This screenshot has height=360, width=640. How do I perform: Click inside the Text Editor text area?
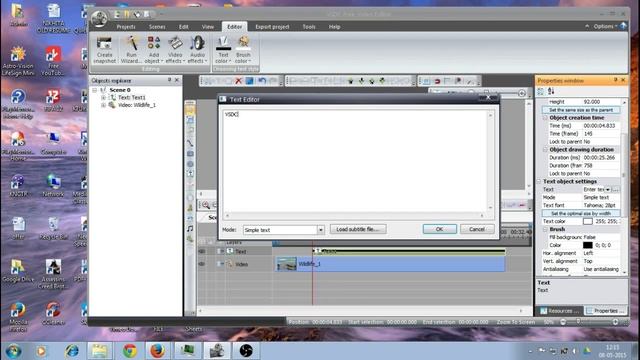(355, 161)
